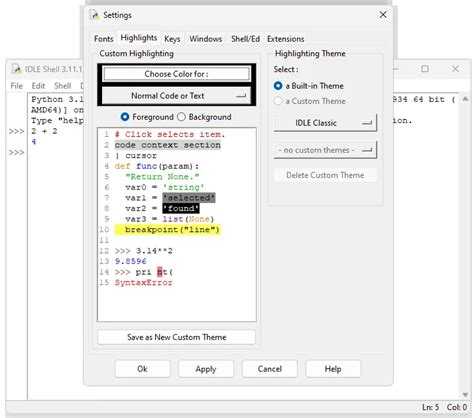Close the Settings dialog
The height and width of the screenshot is (418, 474).
[383, 15]
